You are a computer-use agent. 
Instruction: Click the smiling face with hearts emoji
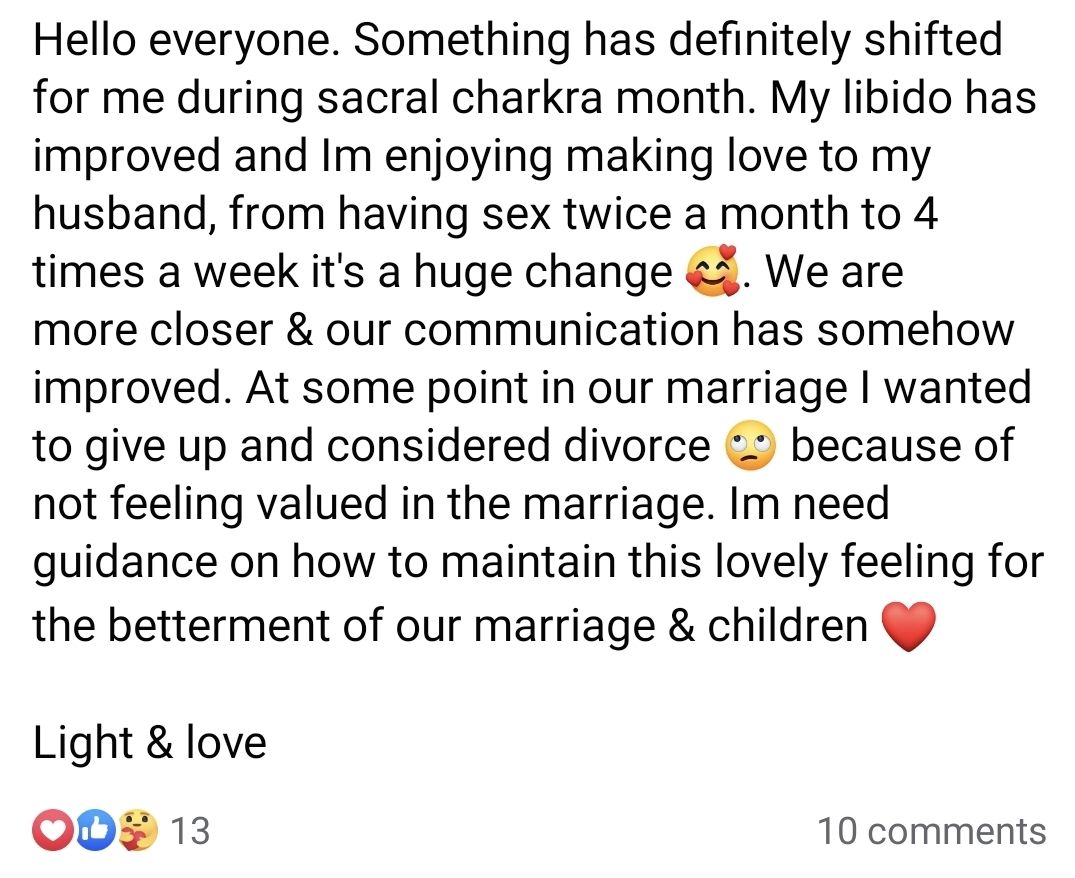click(x=713, y=273)
